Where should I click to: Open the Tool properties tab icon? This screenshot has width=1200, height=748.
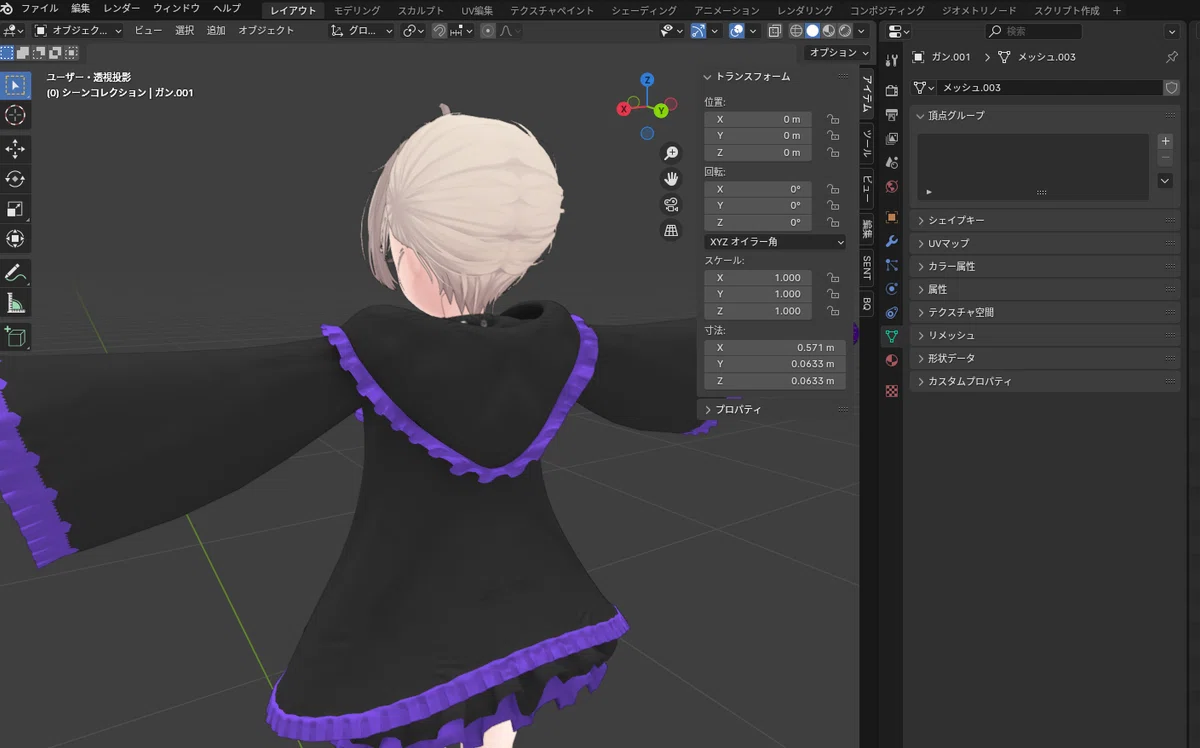tap(892, 61)
